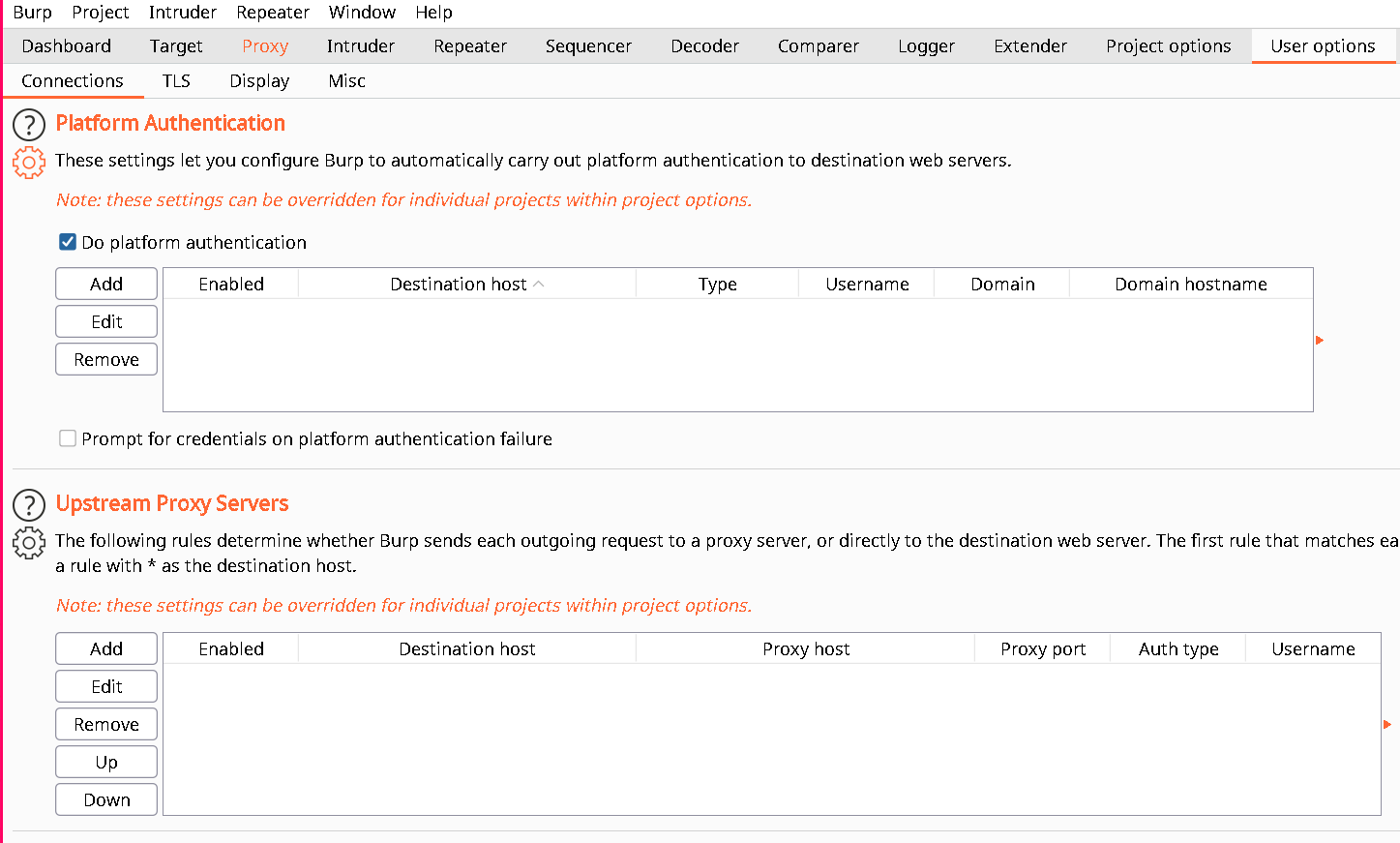The width and height of the screenshot is (1400, 843).
Task: Open the Repeater menu in menu bar
Action: 273,13
